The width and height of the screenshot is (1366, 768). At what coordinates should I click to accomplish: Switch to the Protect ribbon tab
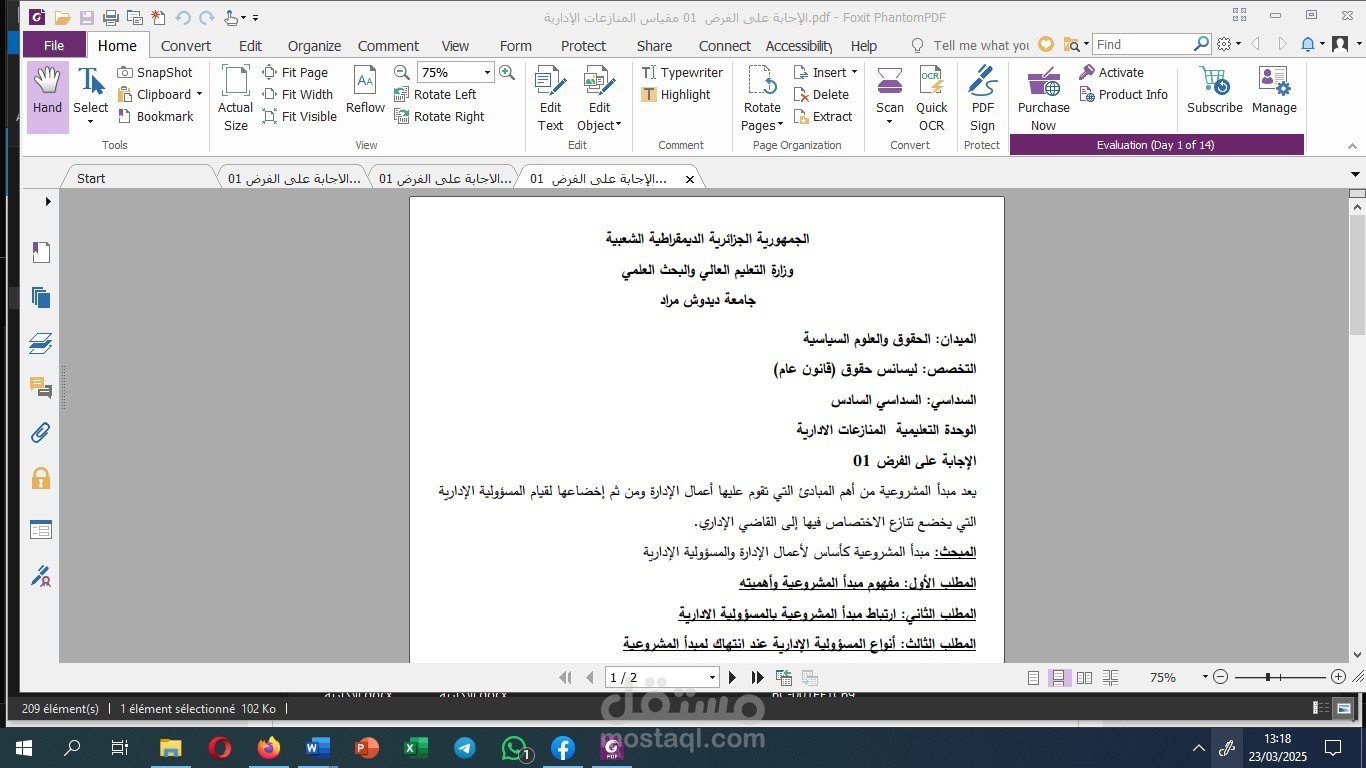[583, 45]
